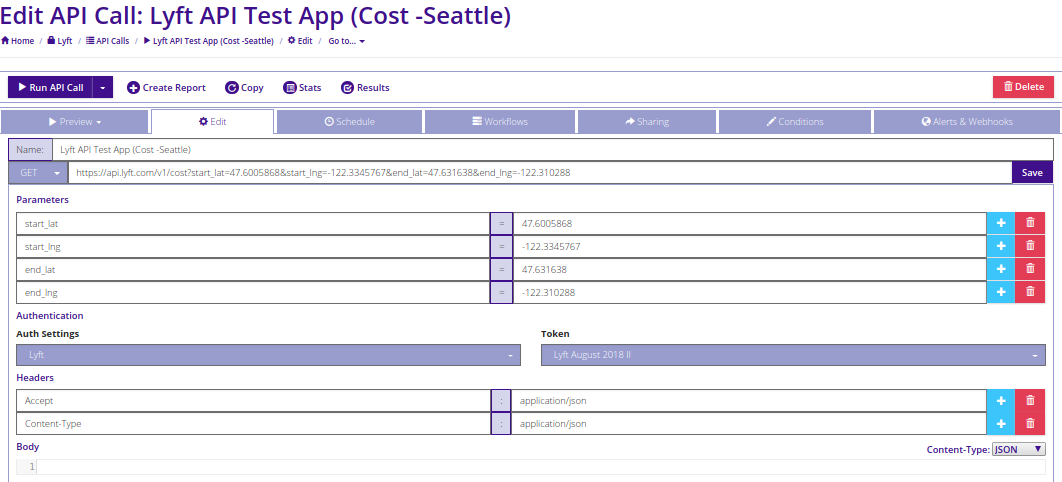
Task: Click Home in the breadcrumb
Action: (18, 41)
